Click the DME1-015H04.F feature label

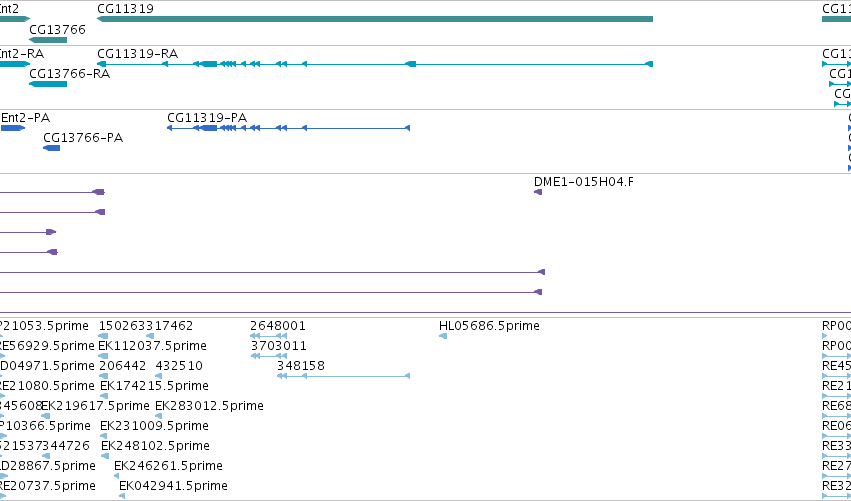583,182
